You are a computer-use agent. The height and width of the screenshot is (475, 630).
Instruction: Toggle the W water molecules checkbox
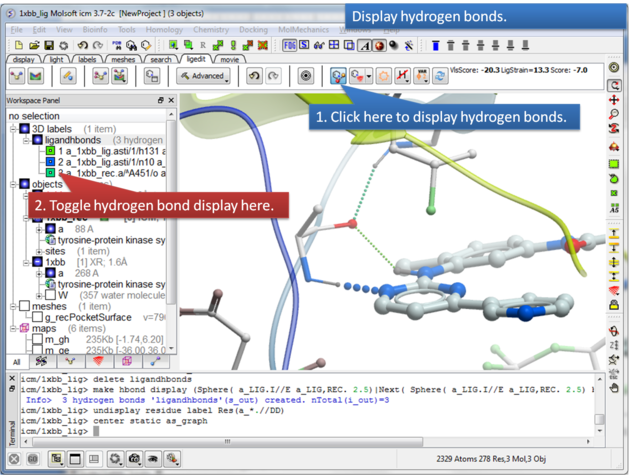[x=51, y=294]
